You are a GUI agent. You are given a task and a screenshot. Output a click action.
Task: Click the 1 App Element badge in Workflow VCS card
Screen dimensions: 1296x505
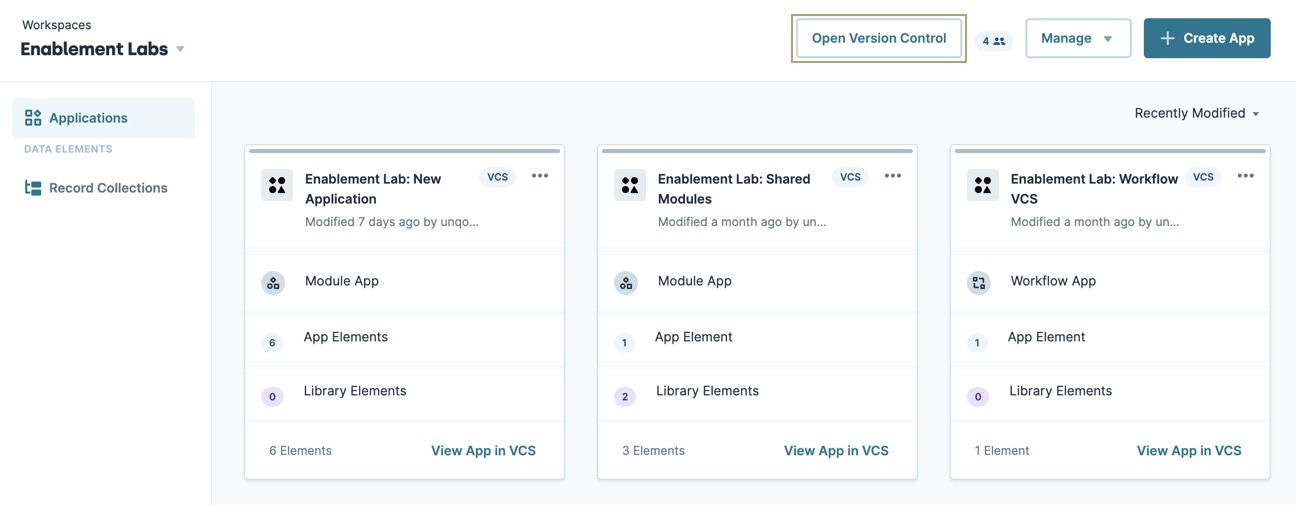(x=977, y=343)
